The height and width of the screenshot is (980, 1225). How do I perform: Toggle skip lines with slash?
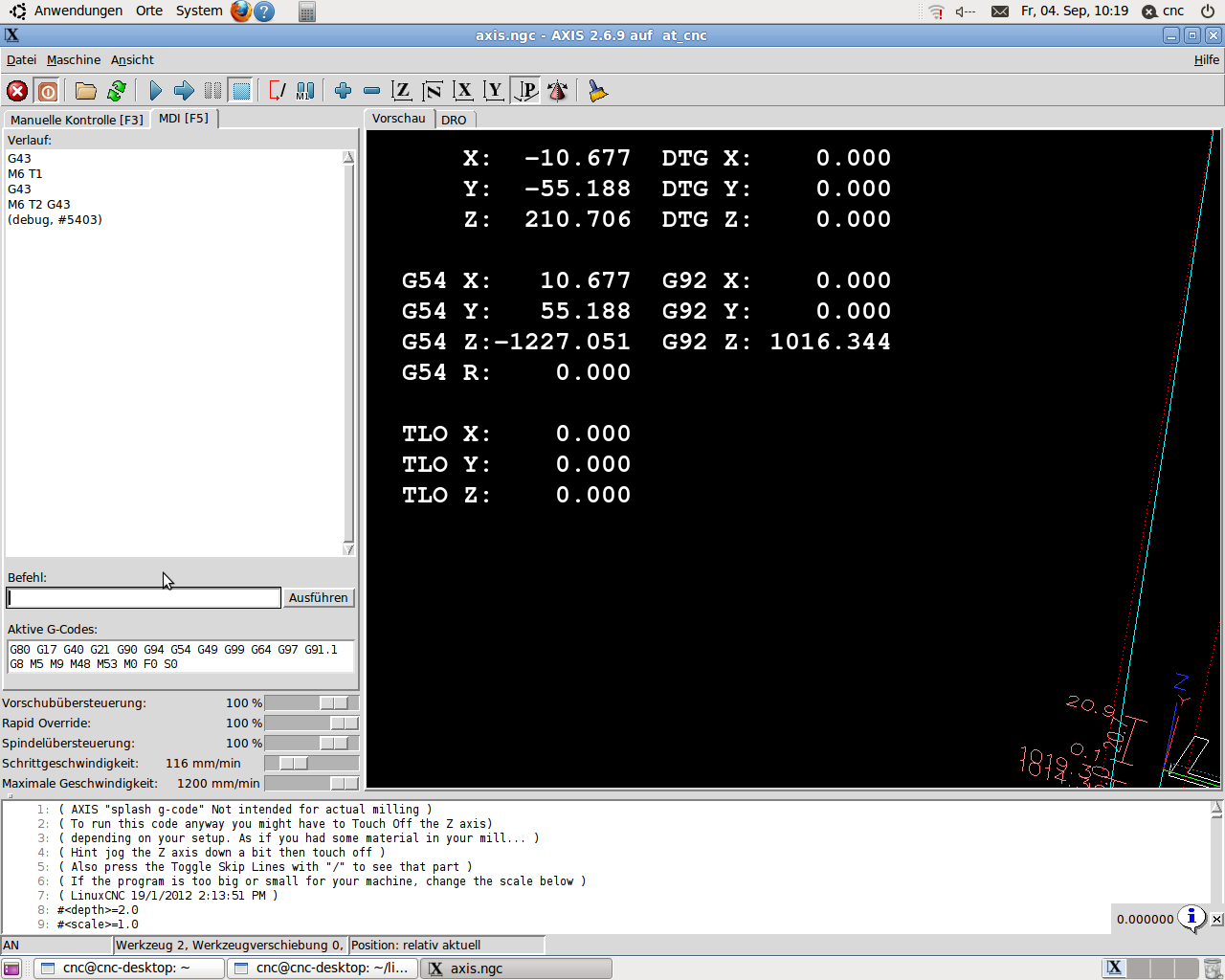277,91
